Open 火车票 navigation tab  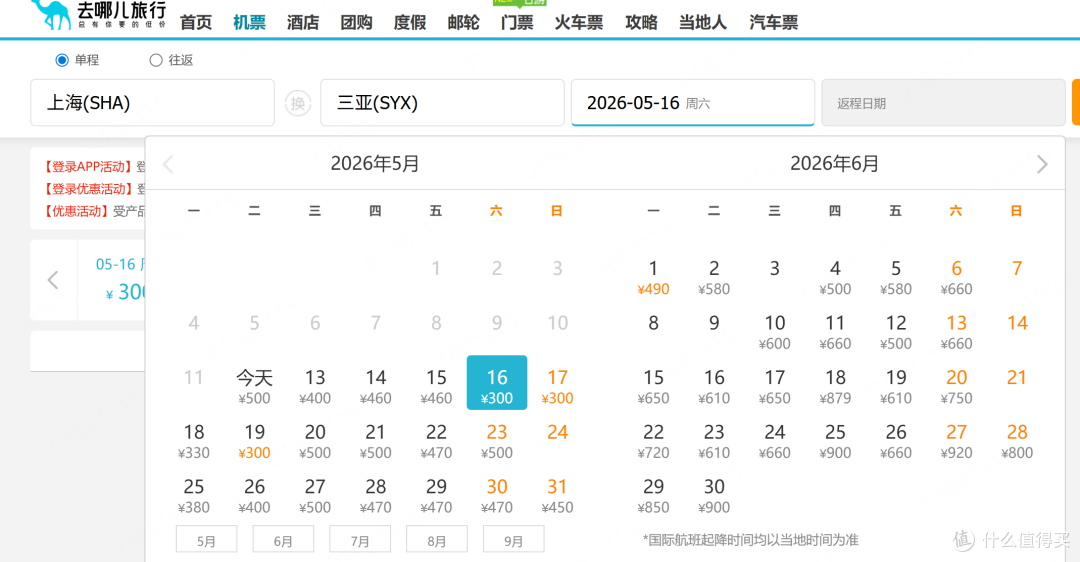579,23
